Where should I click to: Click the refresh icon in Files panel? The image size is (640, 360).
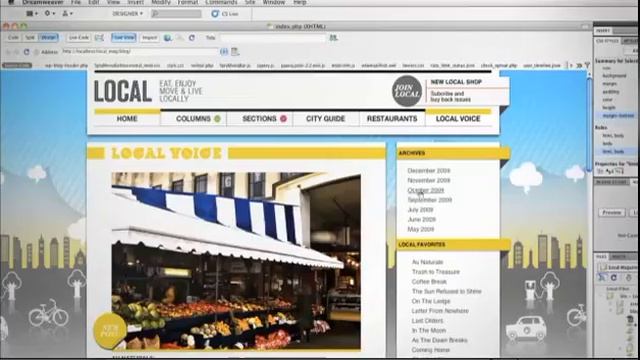(613, 278)
